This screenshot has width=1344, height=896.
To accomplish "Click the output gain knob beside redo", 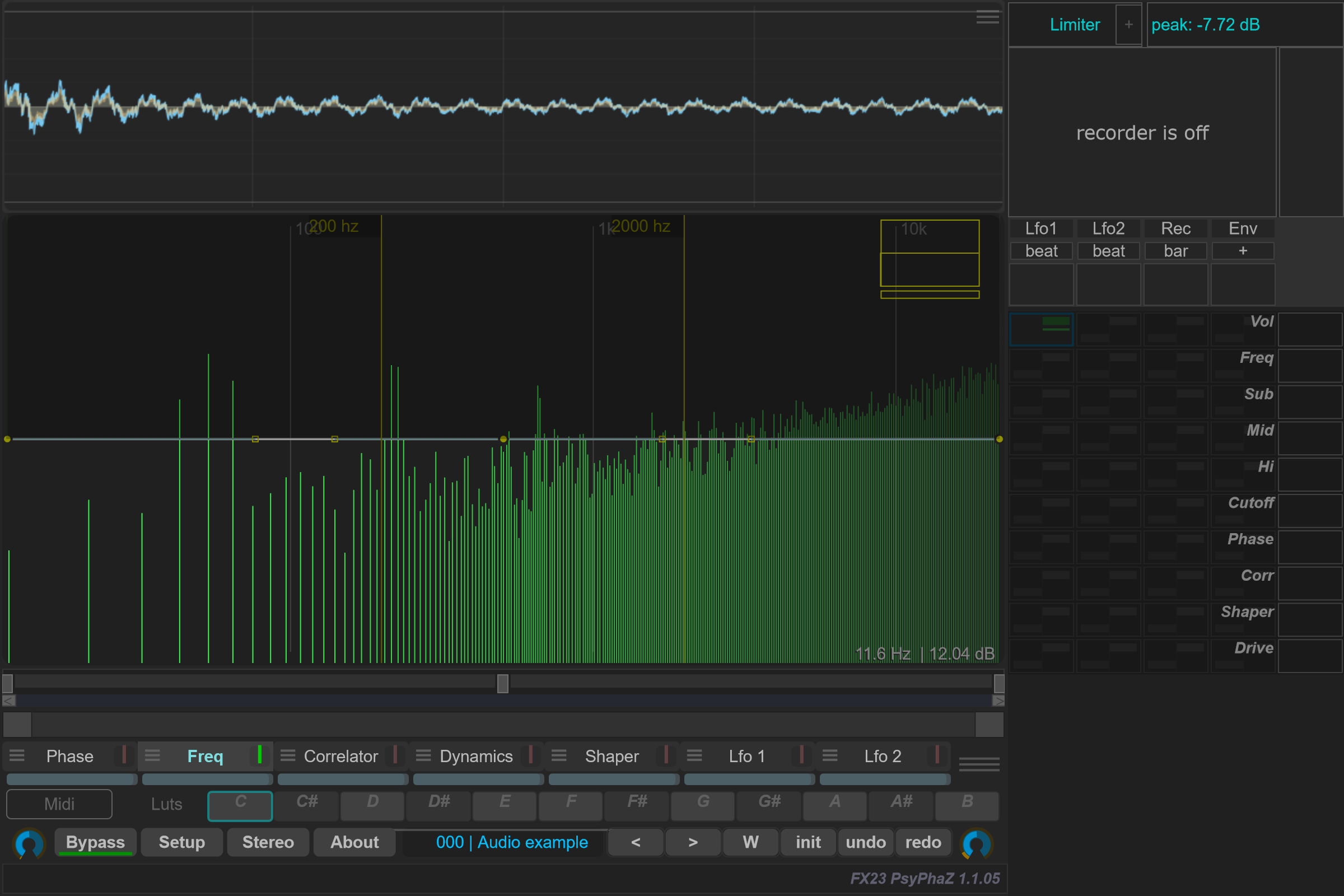I will coord(977,843).
